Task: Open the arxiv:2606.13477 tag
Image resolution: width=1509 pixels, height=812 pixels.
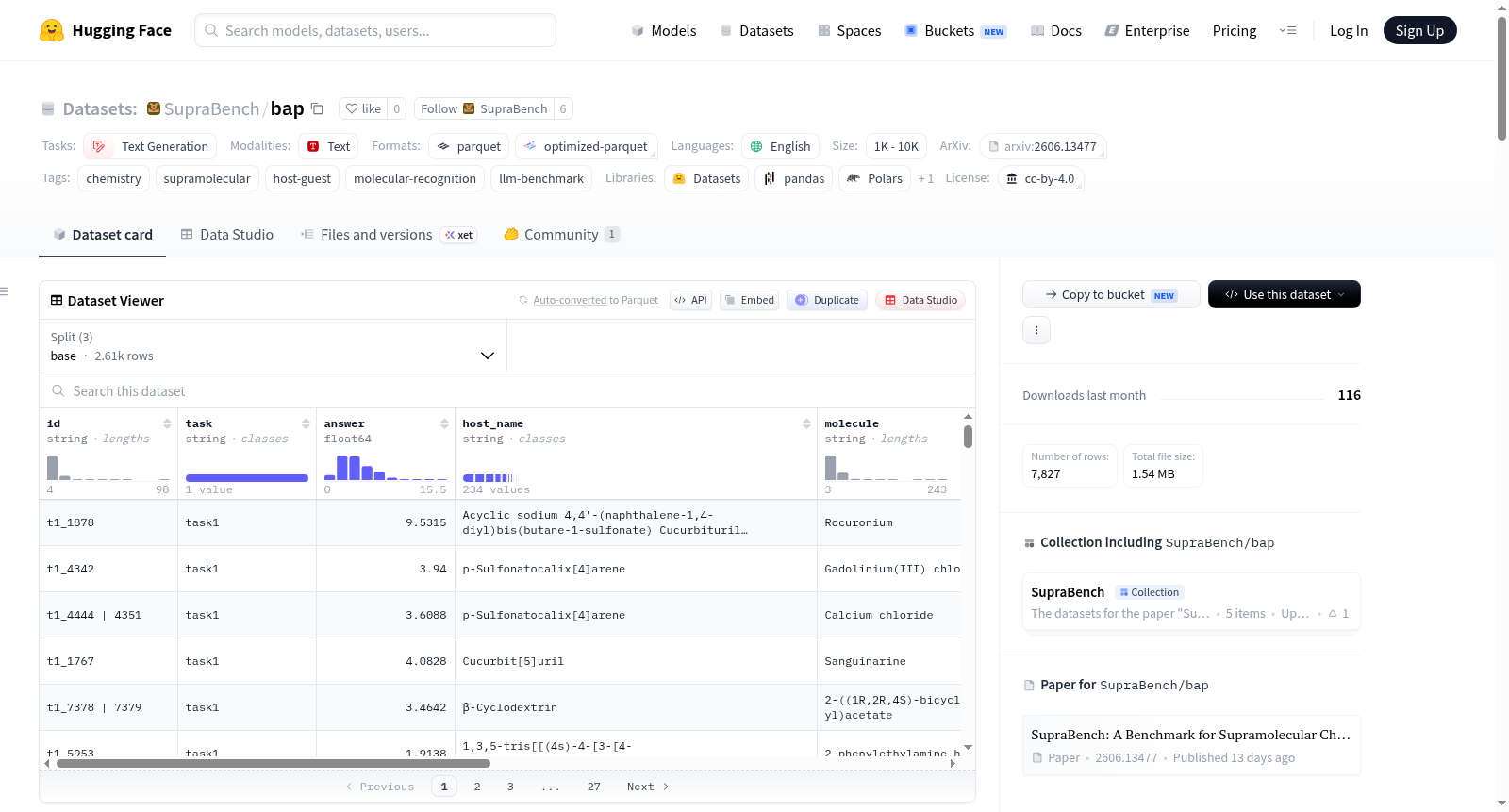Action: click(1042, 146)
